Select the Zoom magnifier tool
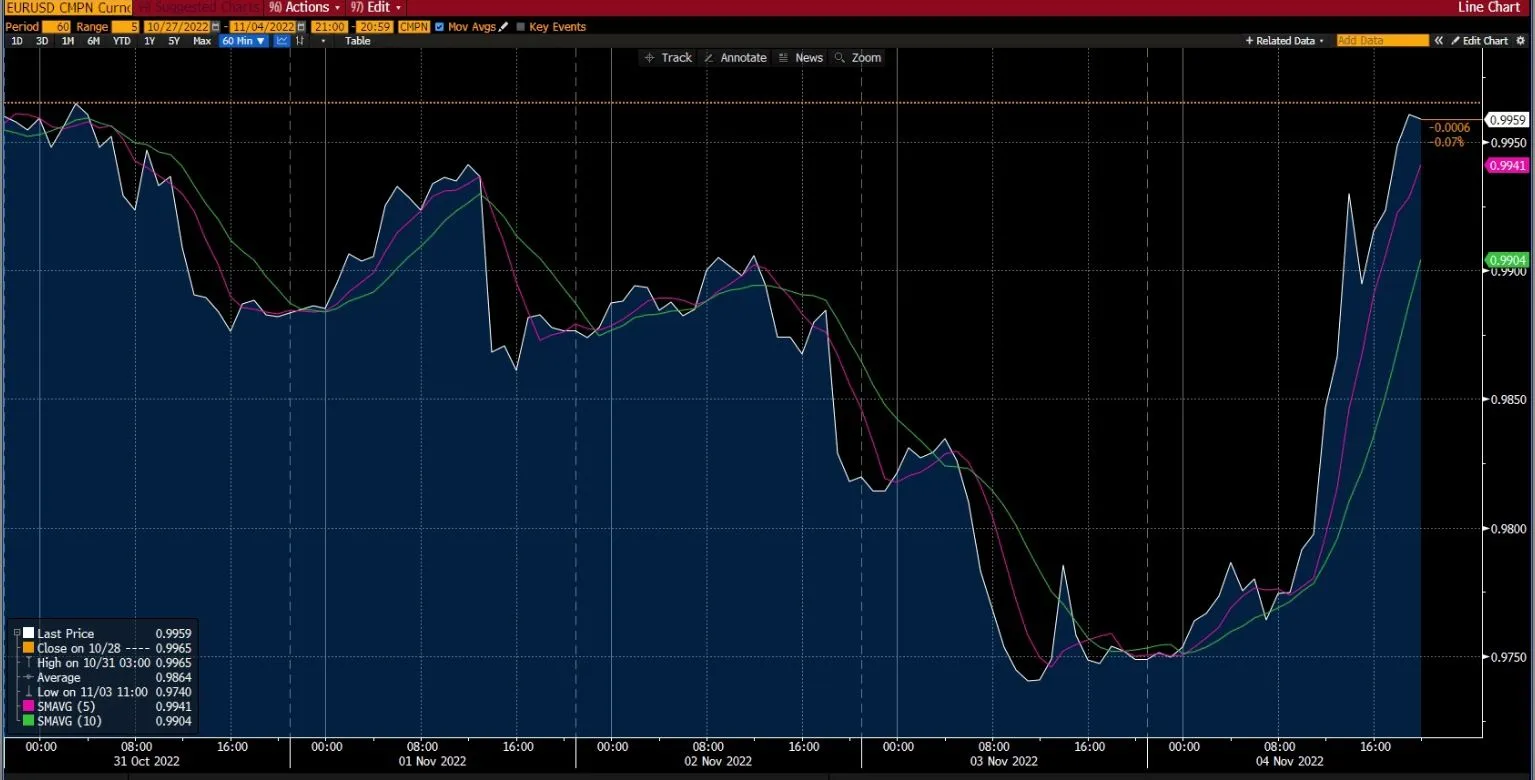 click(858, 57)
